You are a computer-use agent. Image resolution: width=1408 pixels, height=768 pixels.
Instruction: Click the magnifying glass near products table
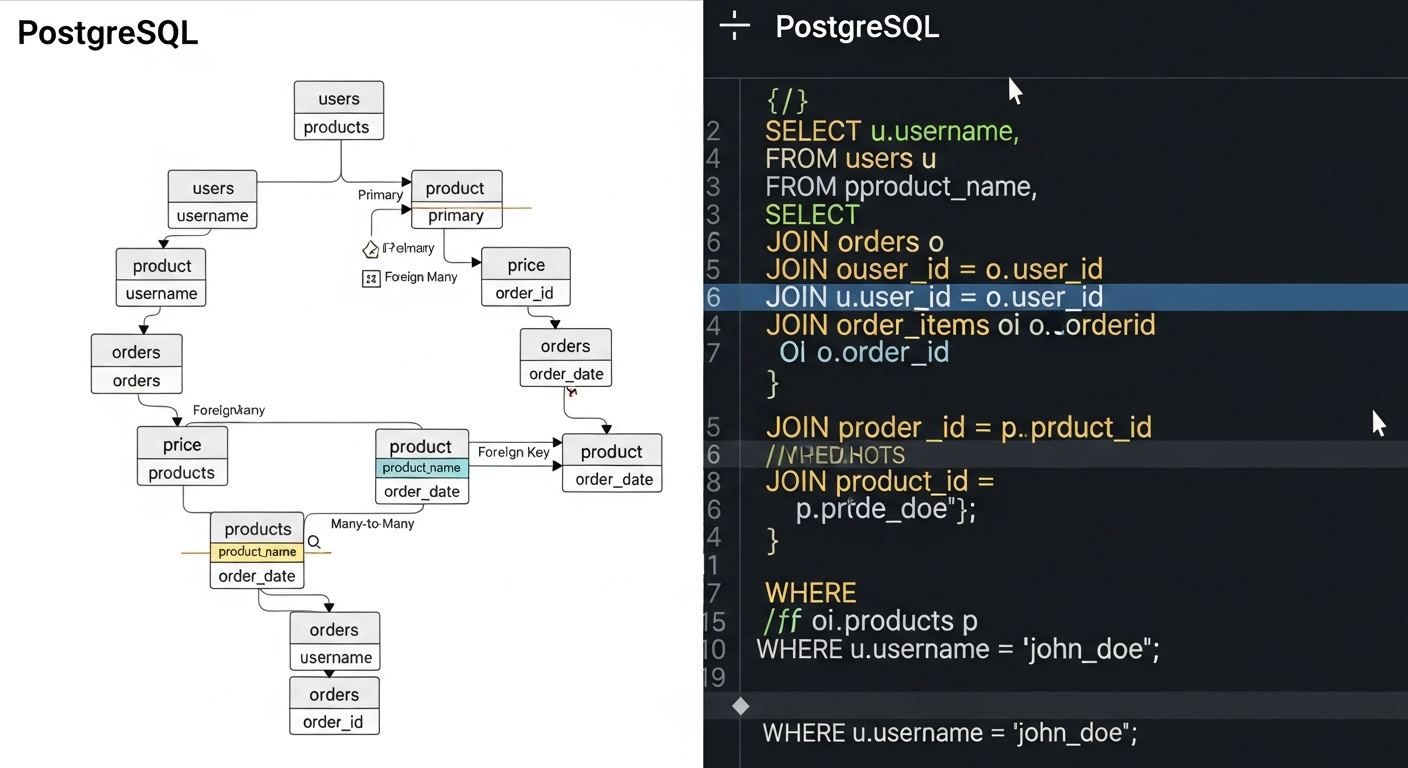(x=314, y=541)
